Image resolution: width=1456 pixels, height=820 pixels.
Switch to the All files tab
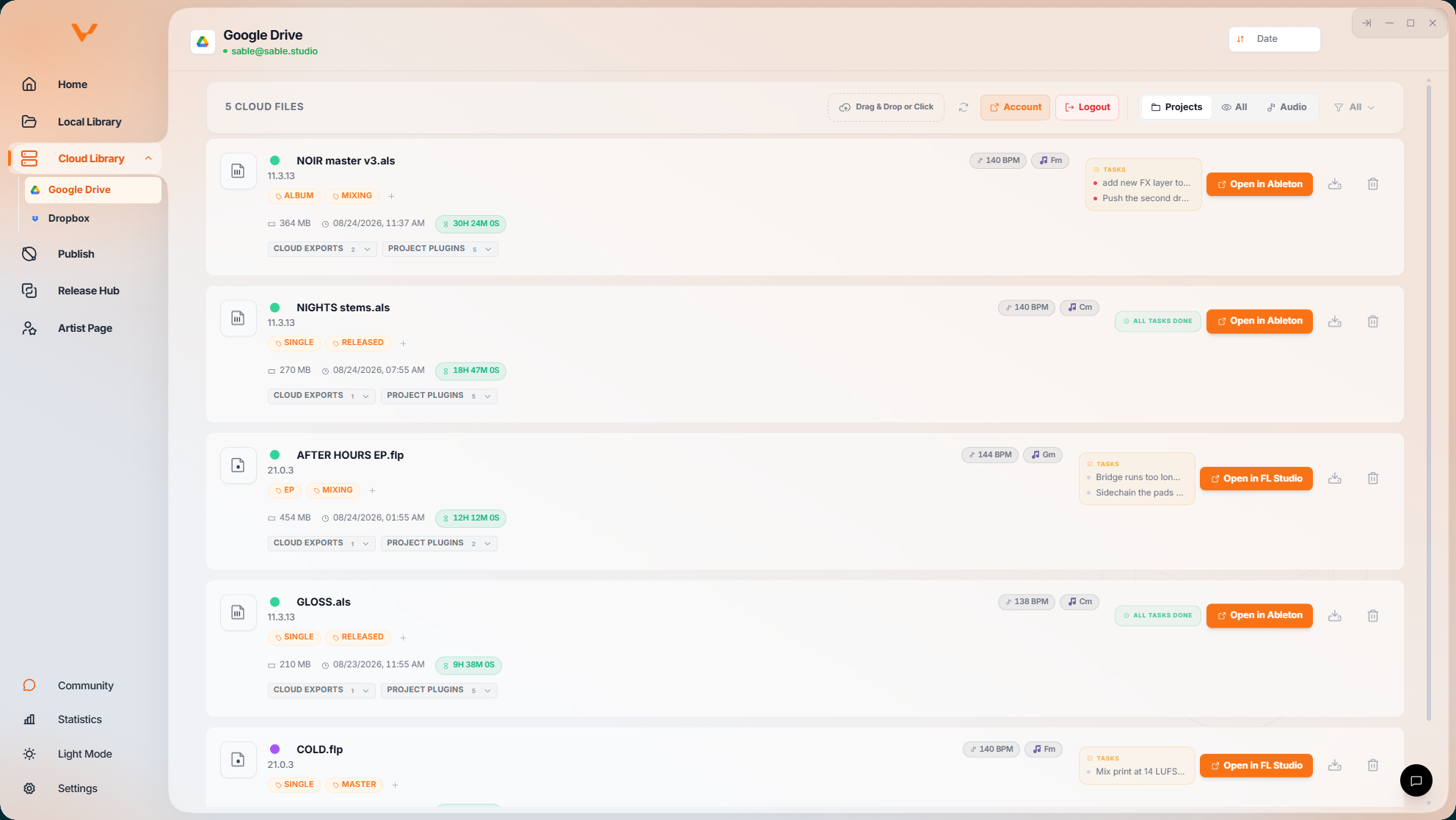pos(1234,107)
